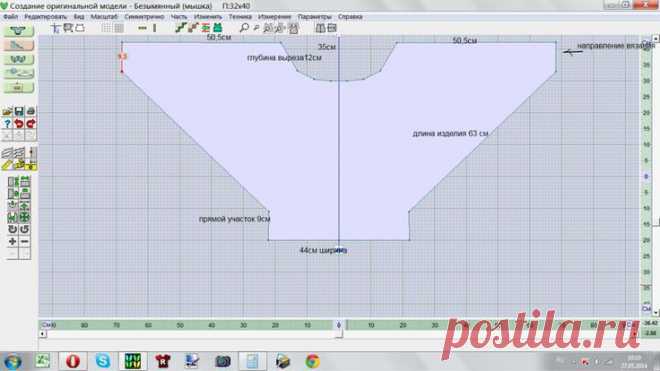Open the Файл menu
This screenshot has height=371, width=660.
11,17
